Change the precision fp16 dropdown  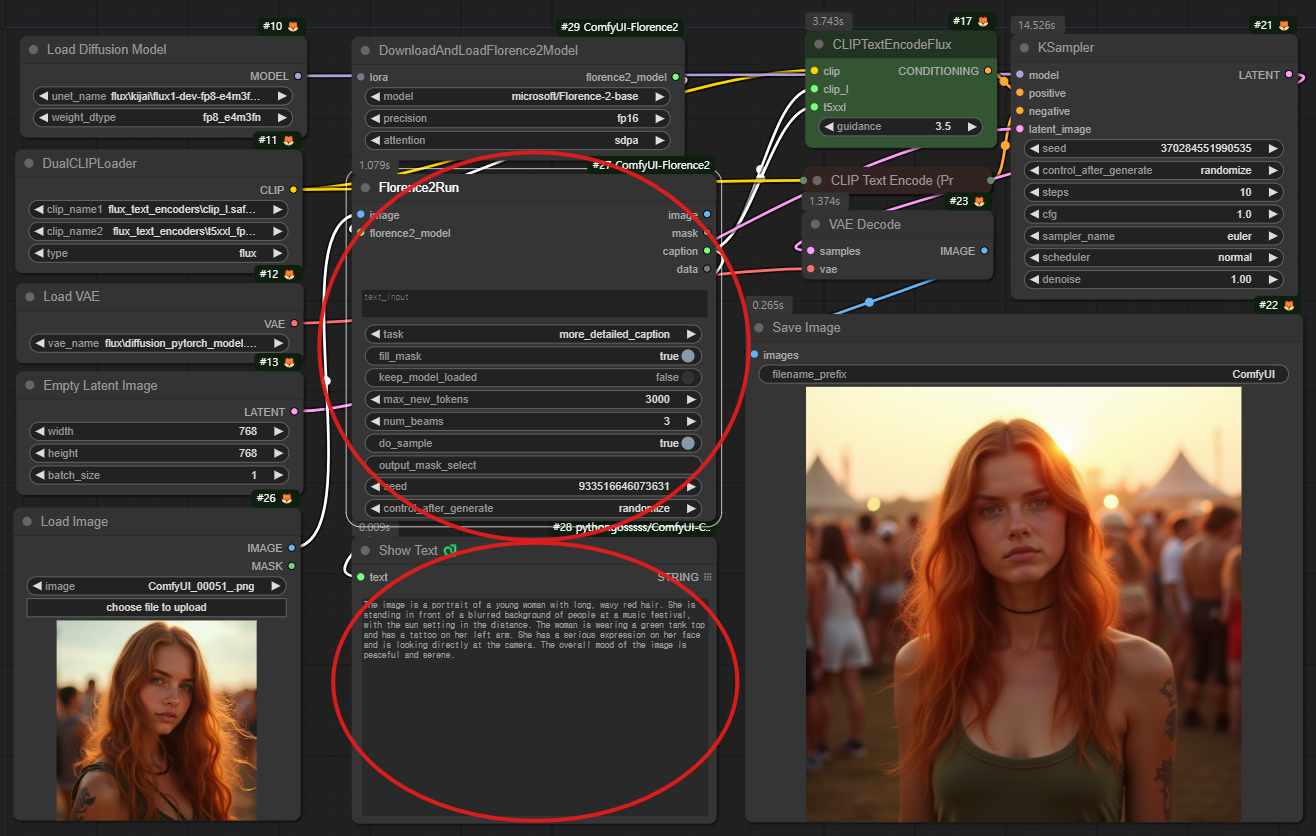tap(518, 118)
